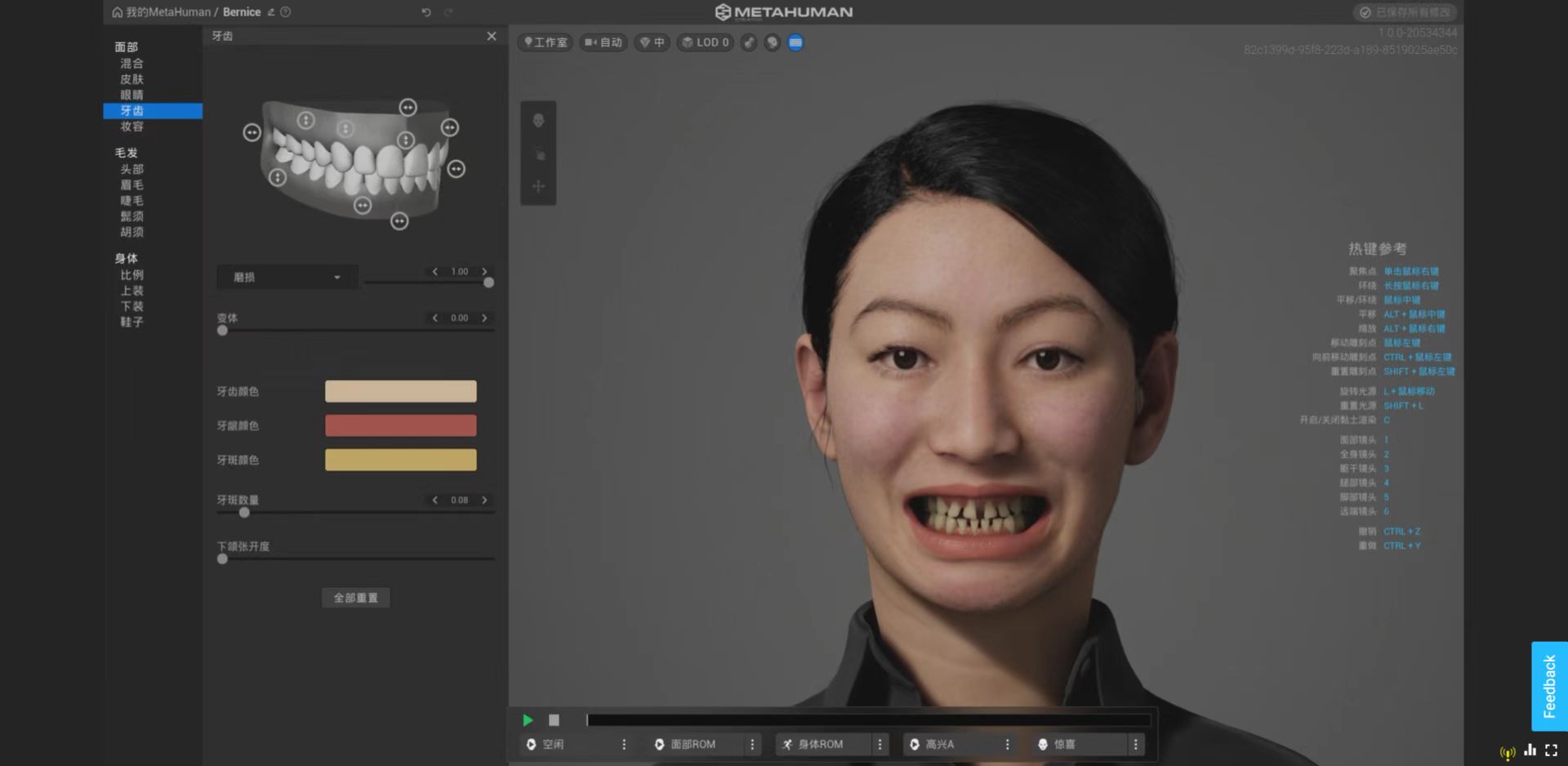Select the 面部ROM animation
1568x766 pixels.
click(x=696, y=745)
